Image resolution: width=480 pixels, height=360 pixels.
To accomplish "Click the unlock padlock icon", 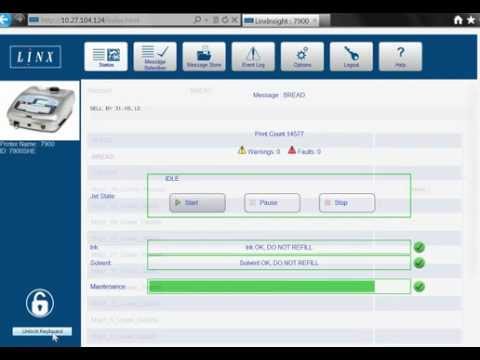I will [x=40, y=303].
